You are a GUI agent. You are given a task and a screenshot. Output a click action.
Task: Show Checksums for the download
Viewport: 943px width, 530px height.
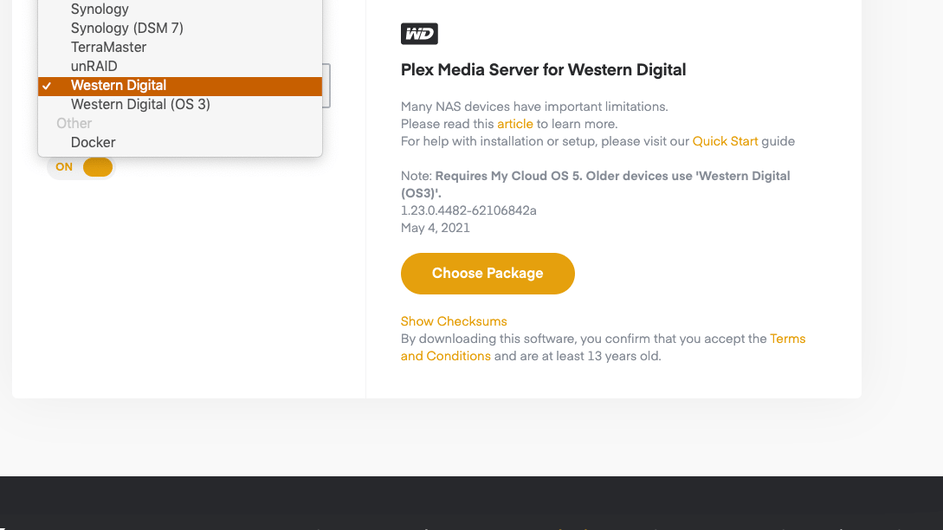click(x=453, y=321)
